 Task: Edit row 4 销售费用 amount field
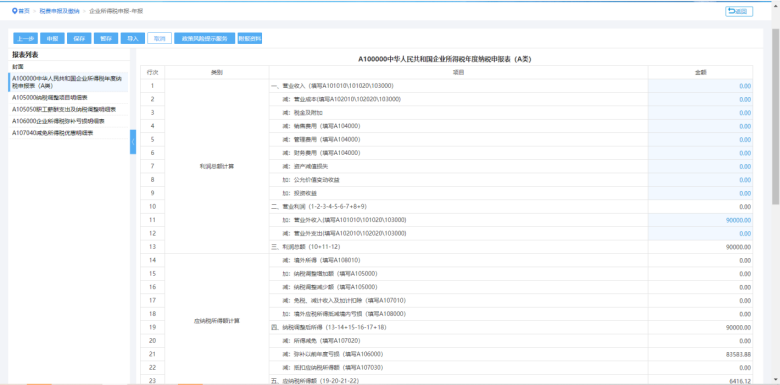pos(700,126)
